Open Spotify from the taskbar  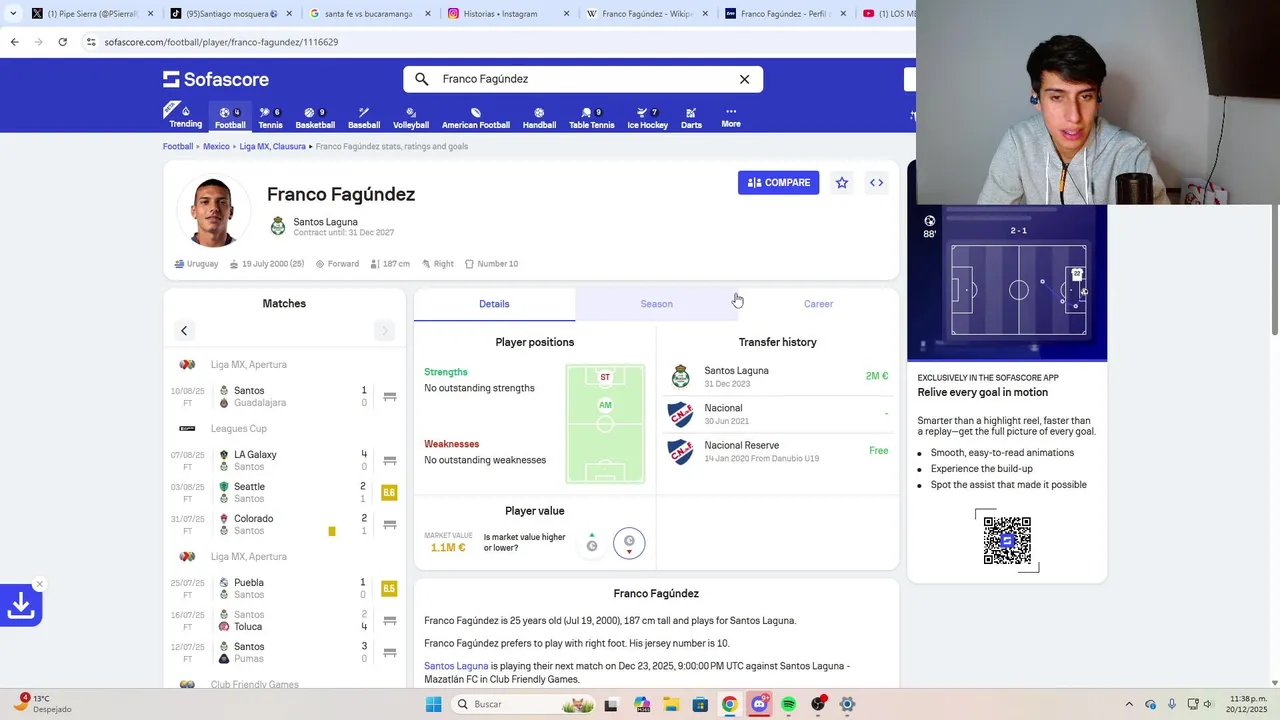click(788, 704)
